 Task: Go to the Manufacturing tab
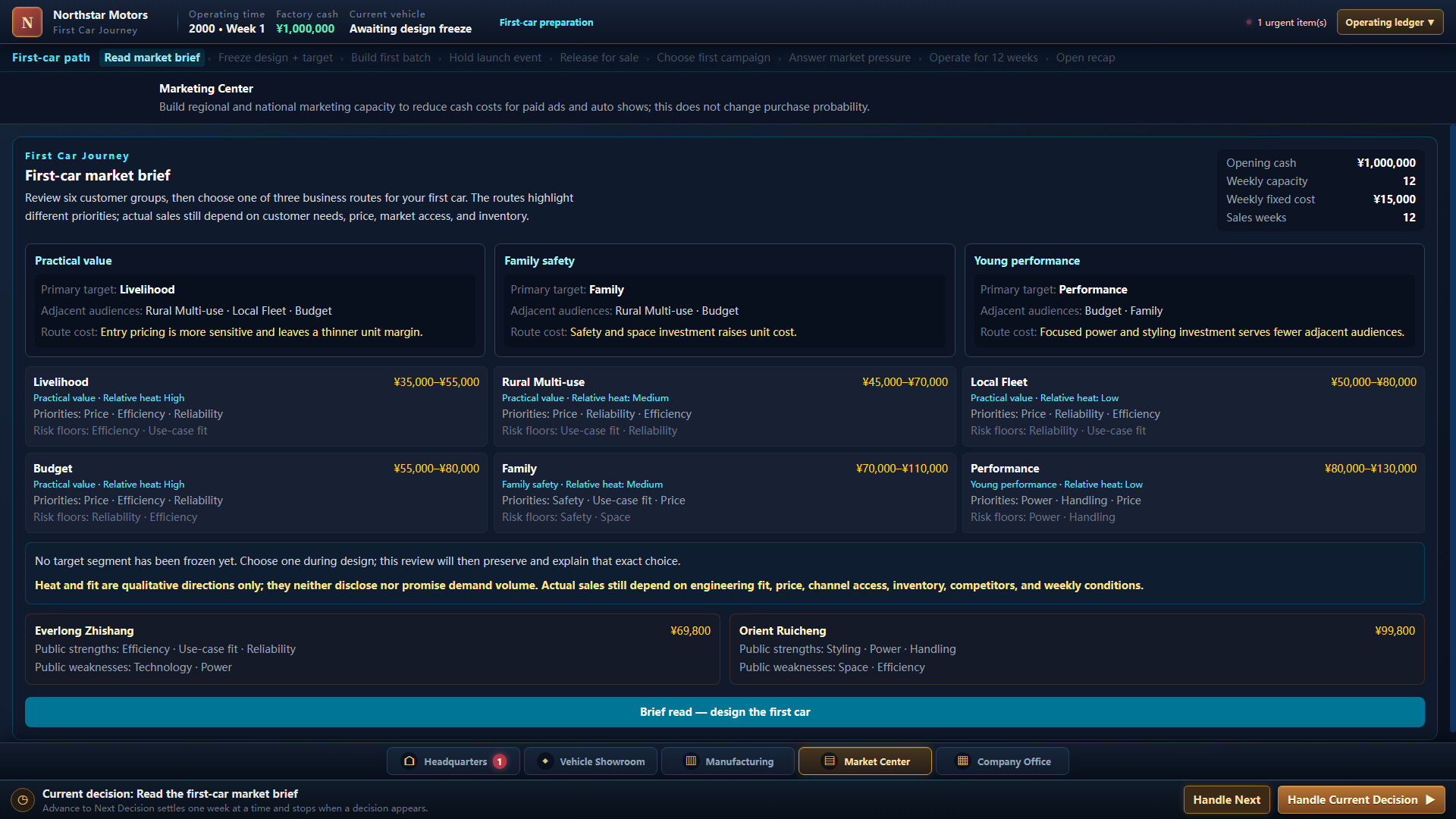(728, 761)
